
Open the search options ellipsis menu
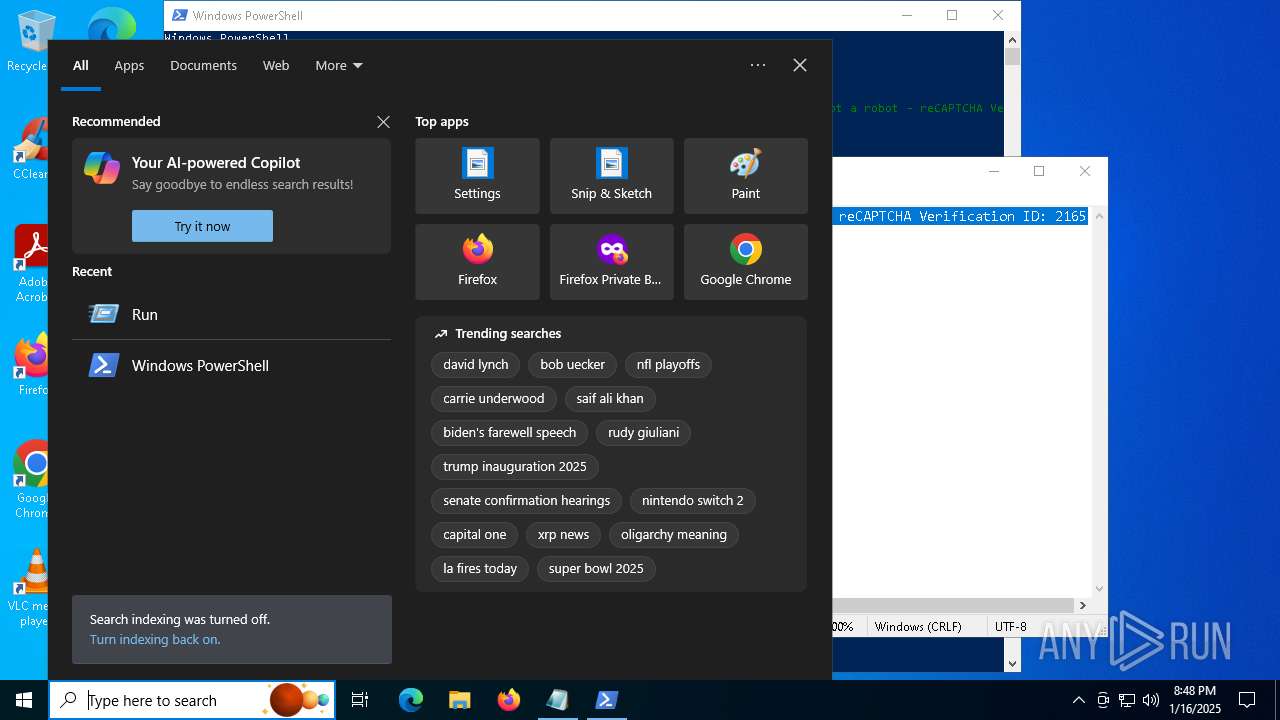758,65
